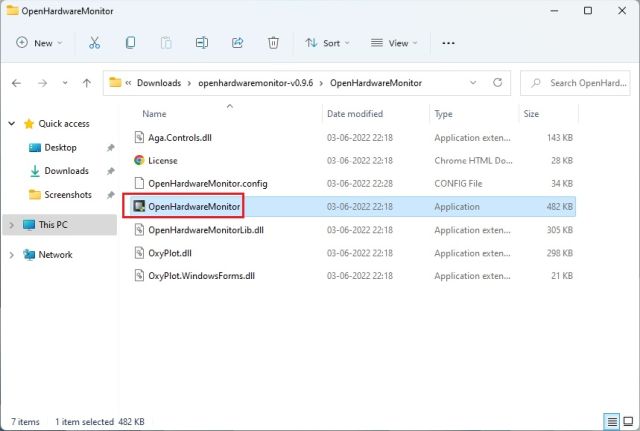Switch to large thumbnails view icon
Image resolution: width=640 pixels, height=431 pixels.
point(628,421)
